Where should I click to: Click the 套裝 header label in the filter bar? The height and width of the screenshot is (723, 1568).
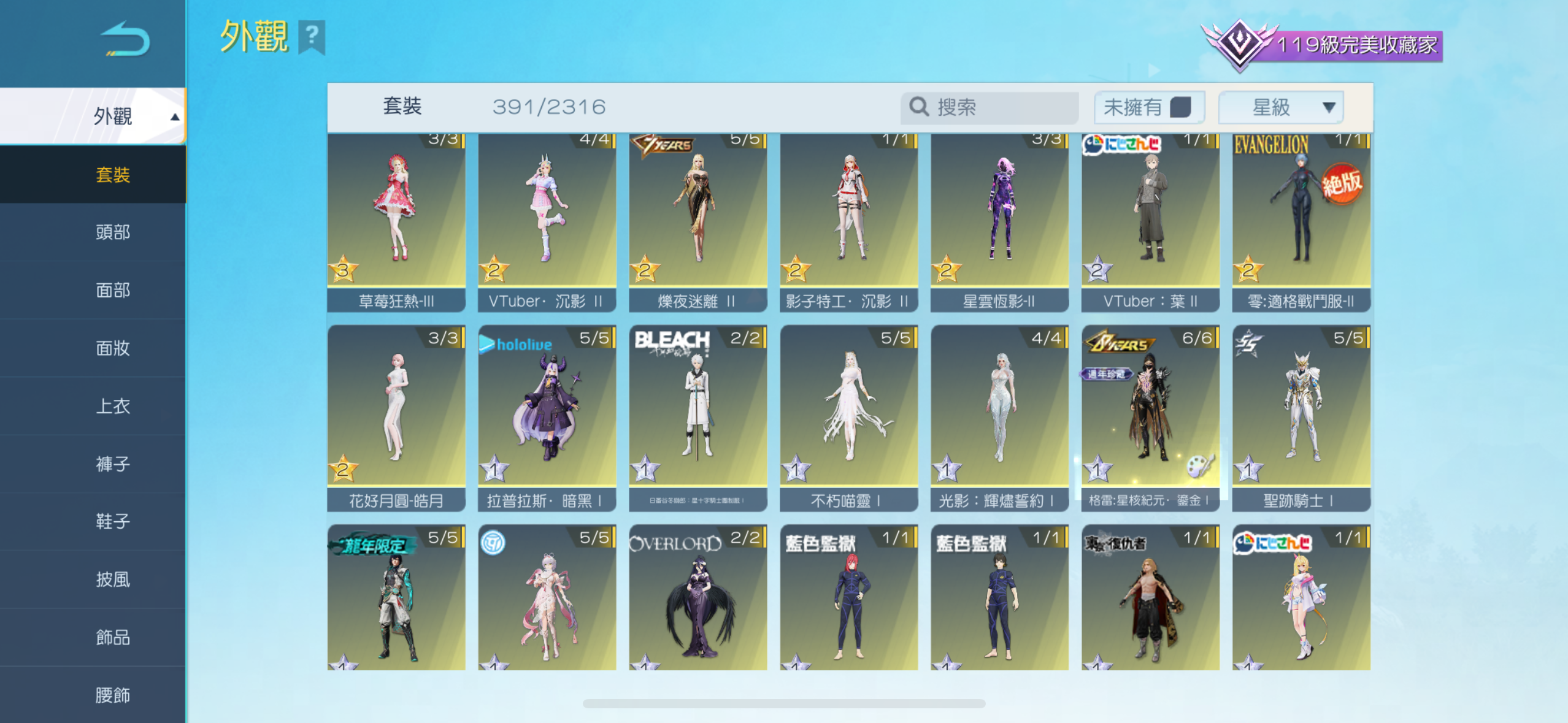click(x=402, y=106)
